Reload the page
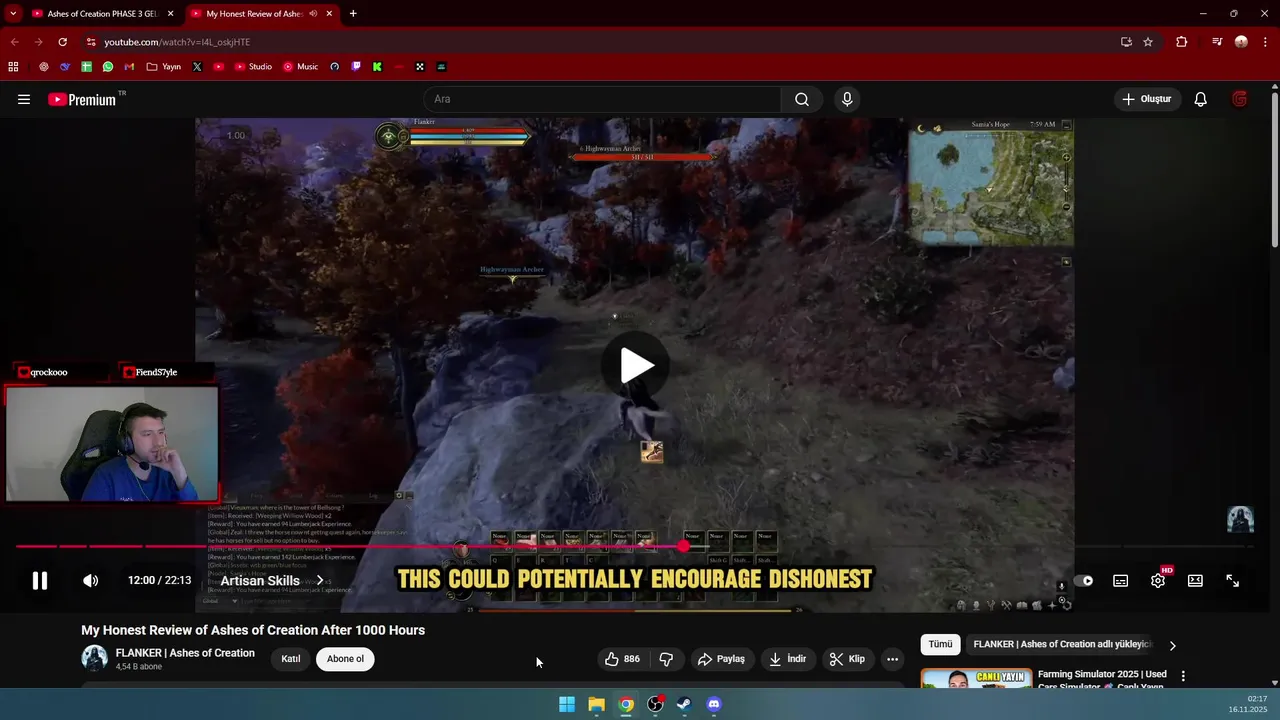The width and height of the screenshot is (1280, 720). tap(62, 42)
